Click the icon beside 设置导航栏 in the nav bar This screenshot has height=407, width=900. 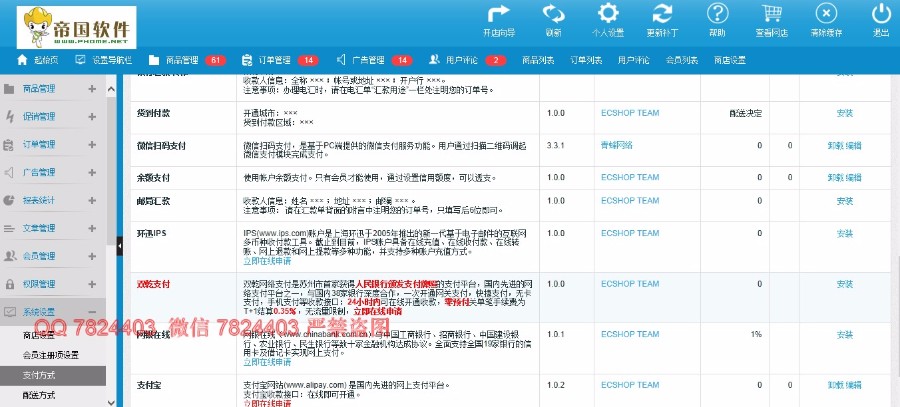[x=80, y=60]
